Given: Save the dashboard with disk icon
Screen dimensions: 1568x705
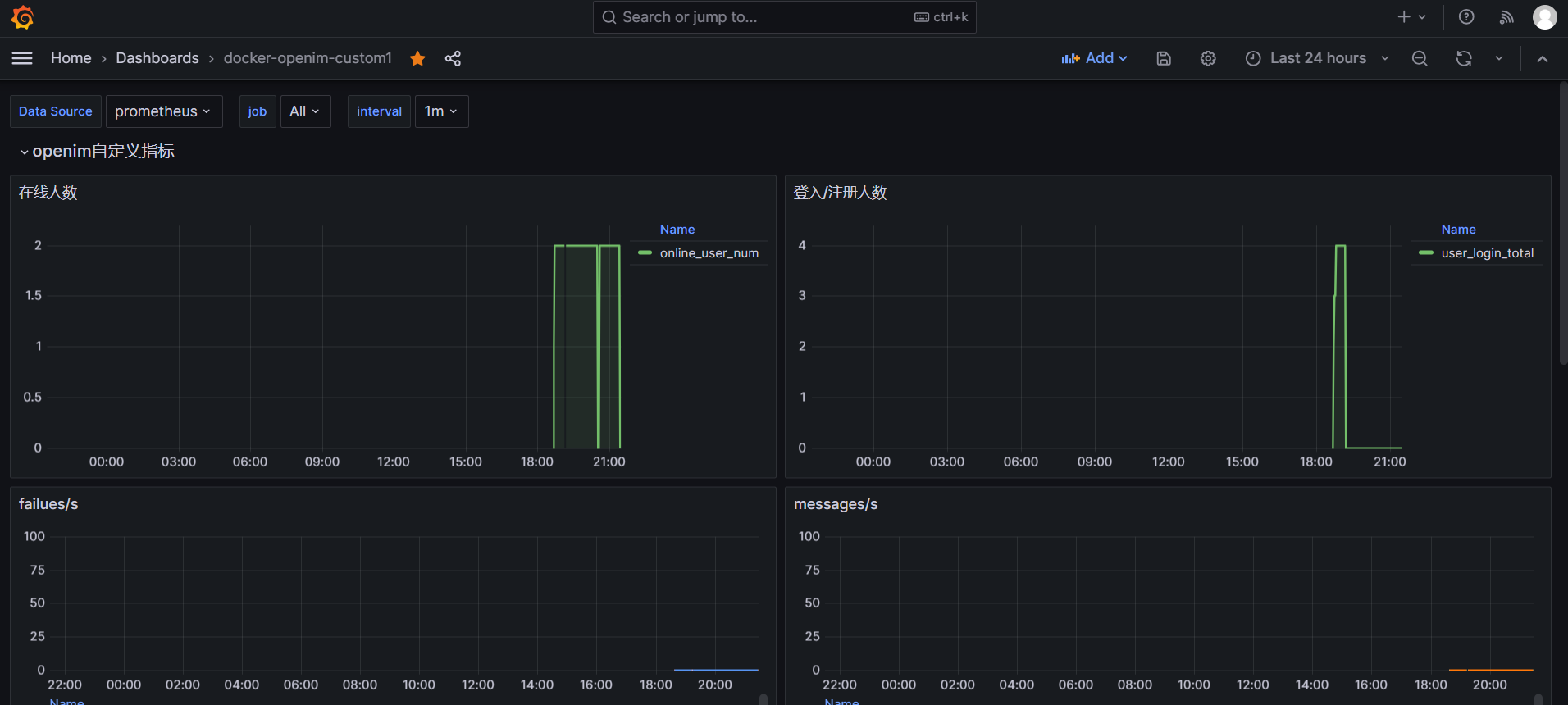Looking at the screenshot, I should (x=1163, y=58).
